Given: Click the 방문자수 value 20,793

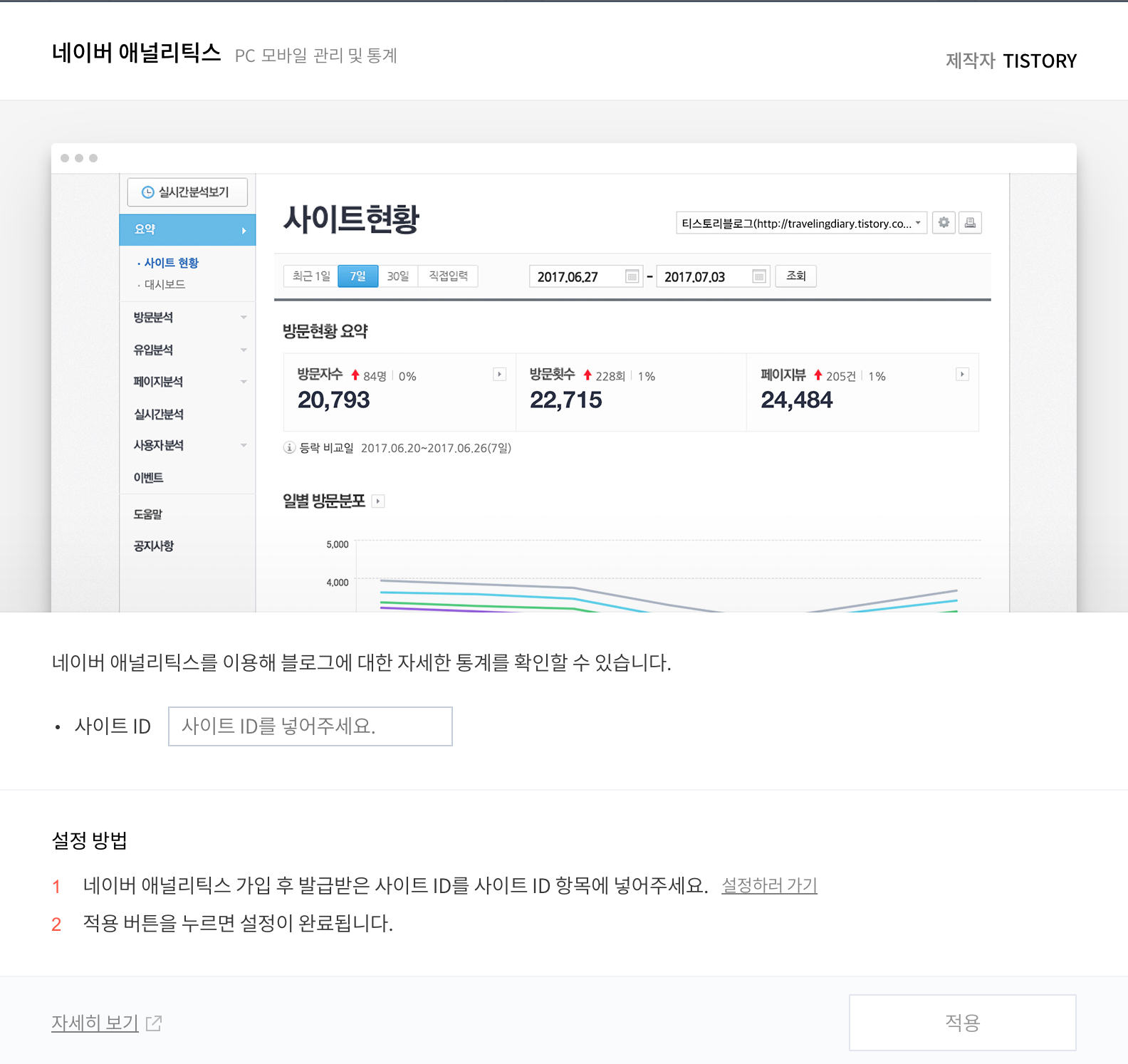Looking at the screenshot, I should [333, 400].
